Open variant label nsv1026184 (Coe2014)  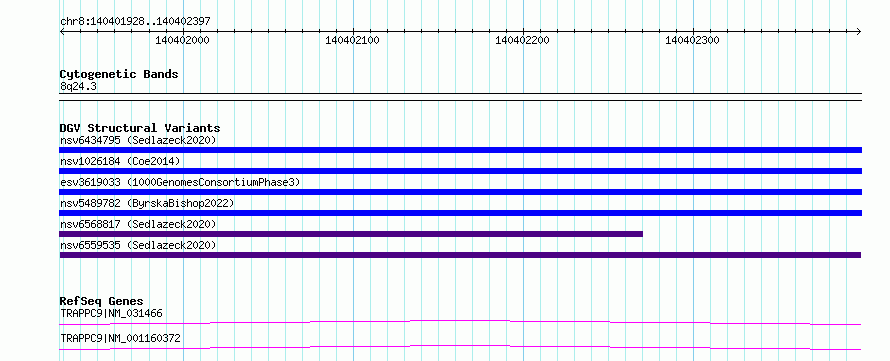pos(120,161)
